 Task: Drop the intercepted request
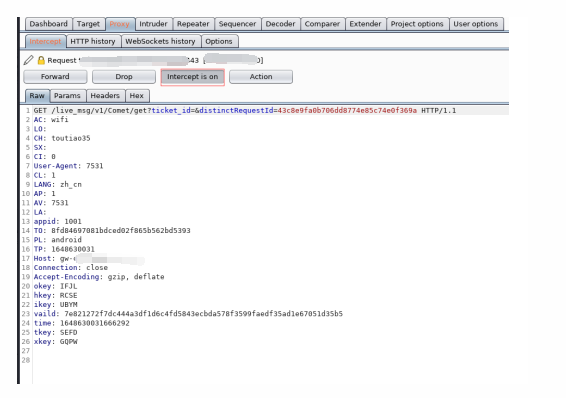124,76
